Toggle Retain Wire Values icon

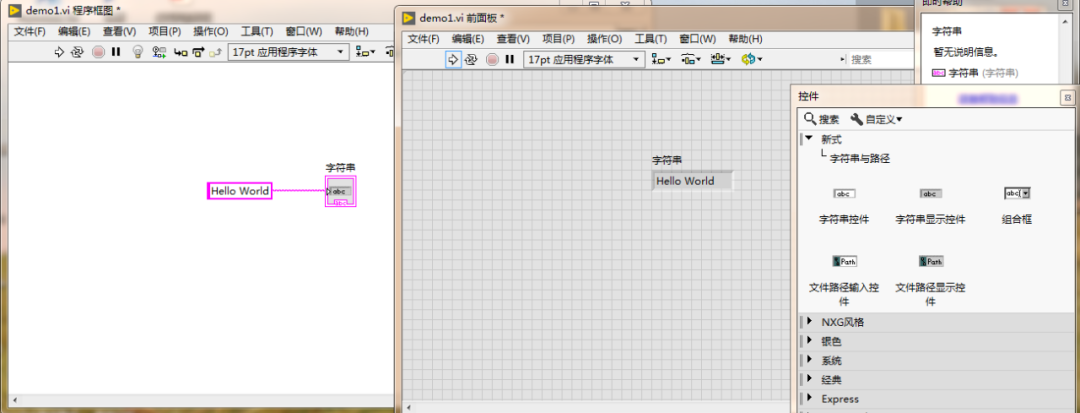click(x=159, y=52)
